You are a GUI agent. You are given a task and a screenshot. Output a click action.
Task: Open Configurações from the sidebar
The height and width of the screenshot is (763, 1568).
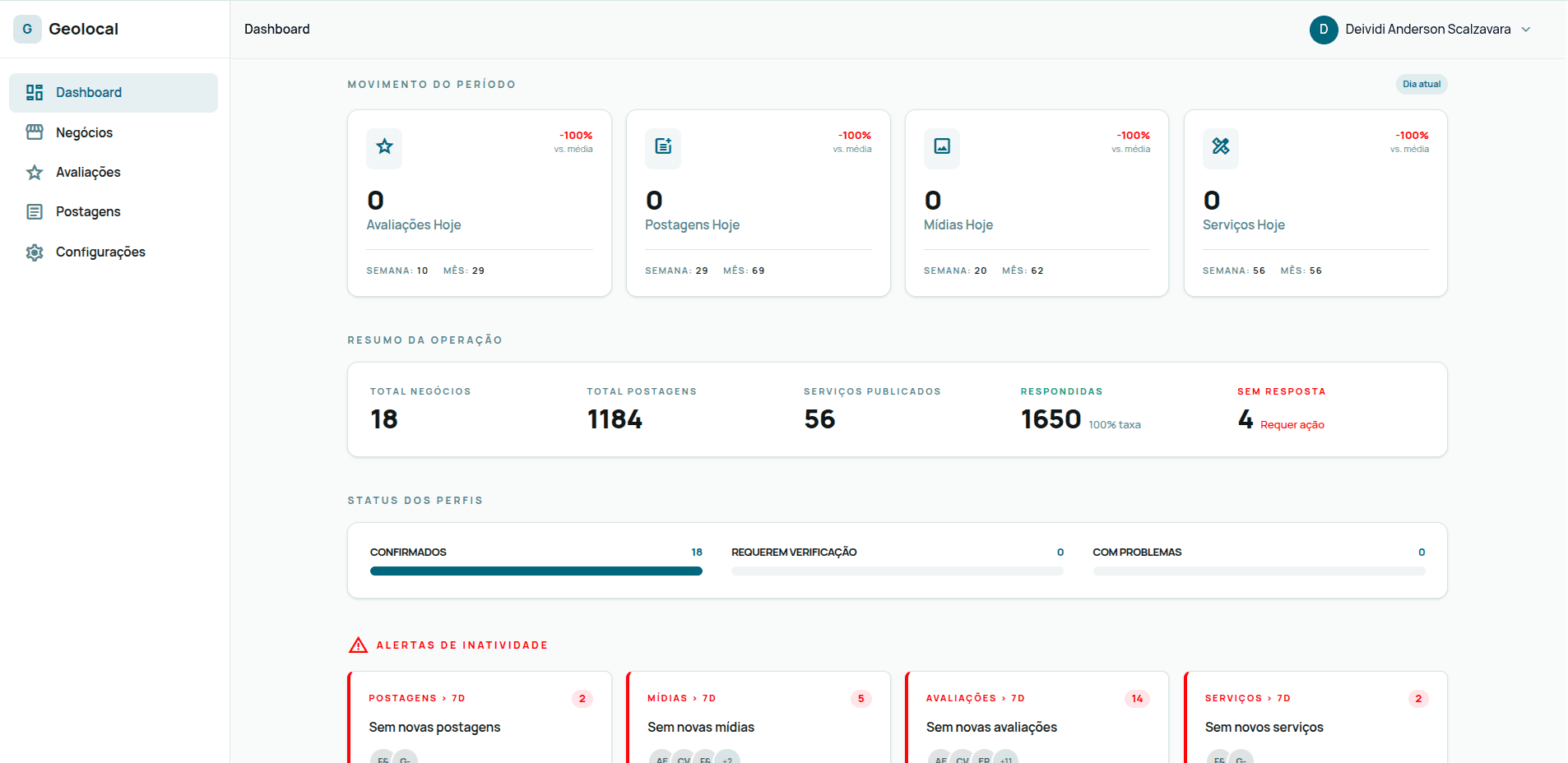[114, 252]
